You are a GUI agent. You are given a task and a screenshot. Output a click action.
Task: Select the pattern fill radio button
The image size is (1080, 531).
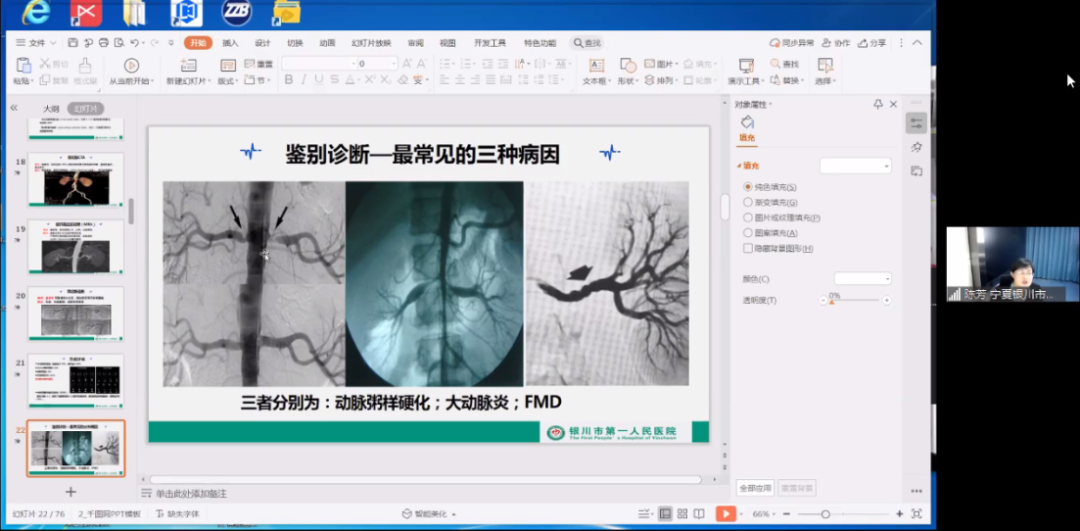pyautogui.click(x=748, y=233)
